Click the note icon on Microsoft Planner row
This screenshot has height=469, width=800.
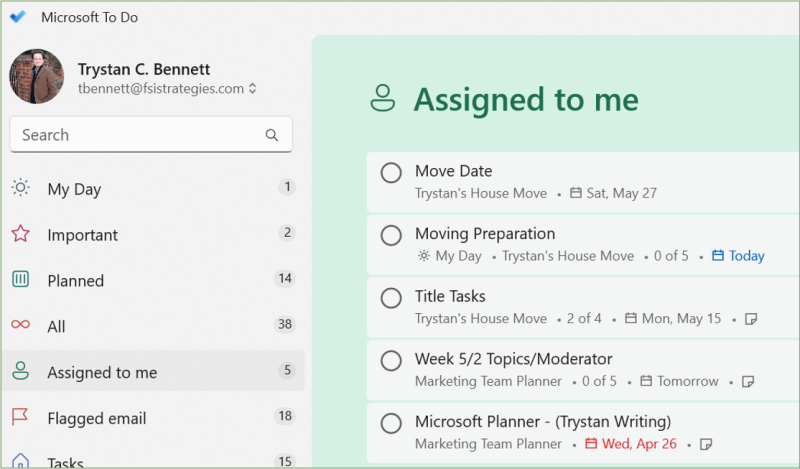coord(706,445)
